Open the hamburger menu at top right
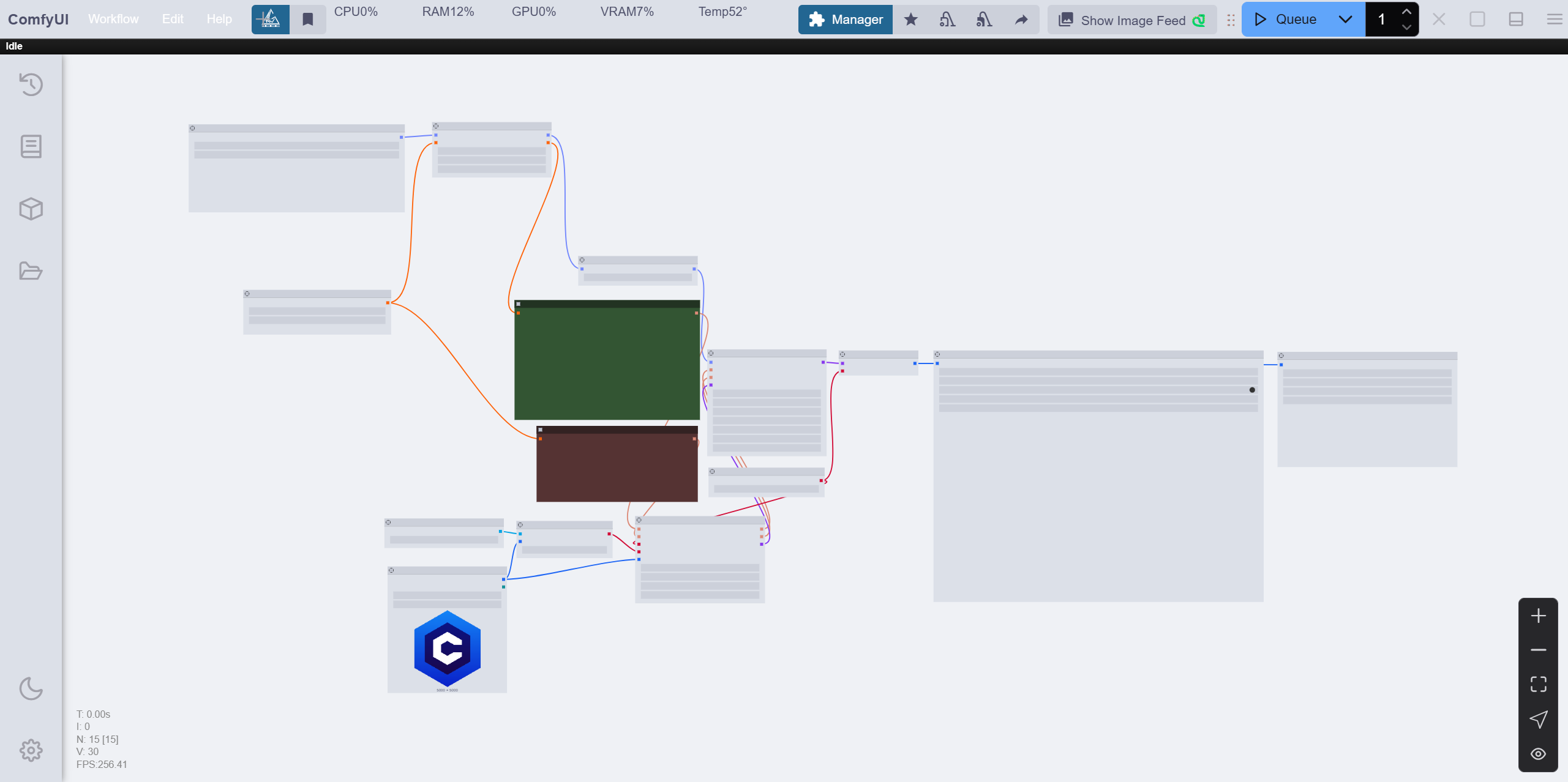Screen dimensions: 1568x782 tap(1553, 20)
